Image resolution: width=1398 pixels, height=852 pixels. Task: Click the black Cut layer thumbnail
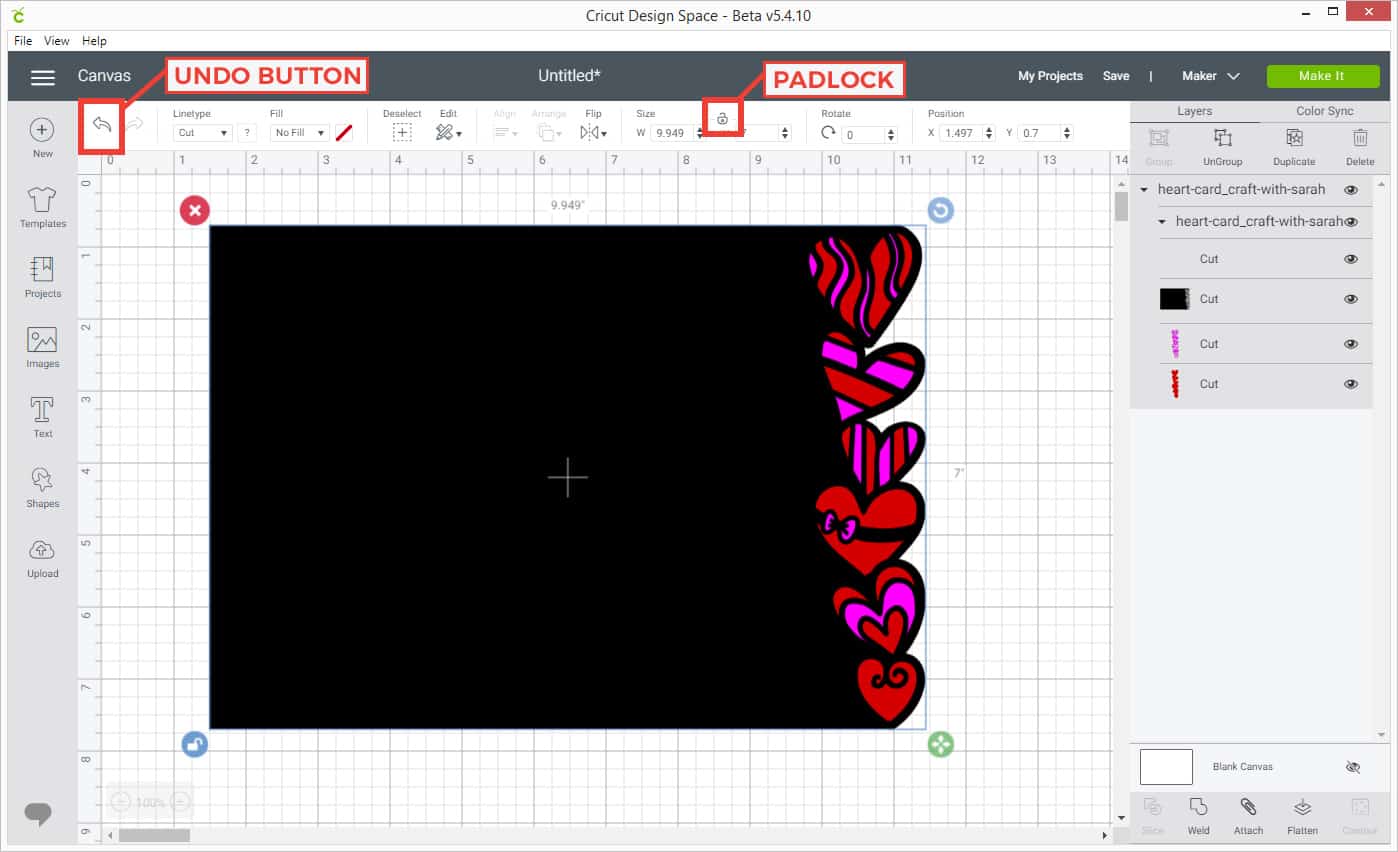pos(1176,299)
